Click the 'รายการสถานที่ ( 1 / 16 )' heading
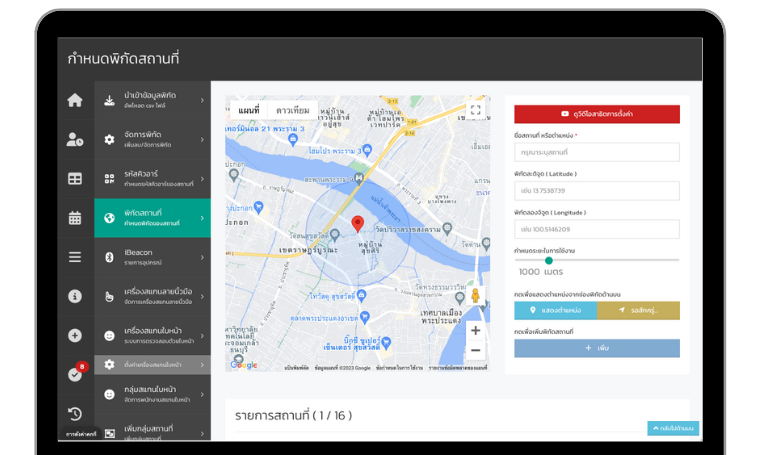 click(293, 415)
